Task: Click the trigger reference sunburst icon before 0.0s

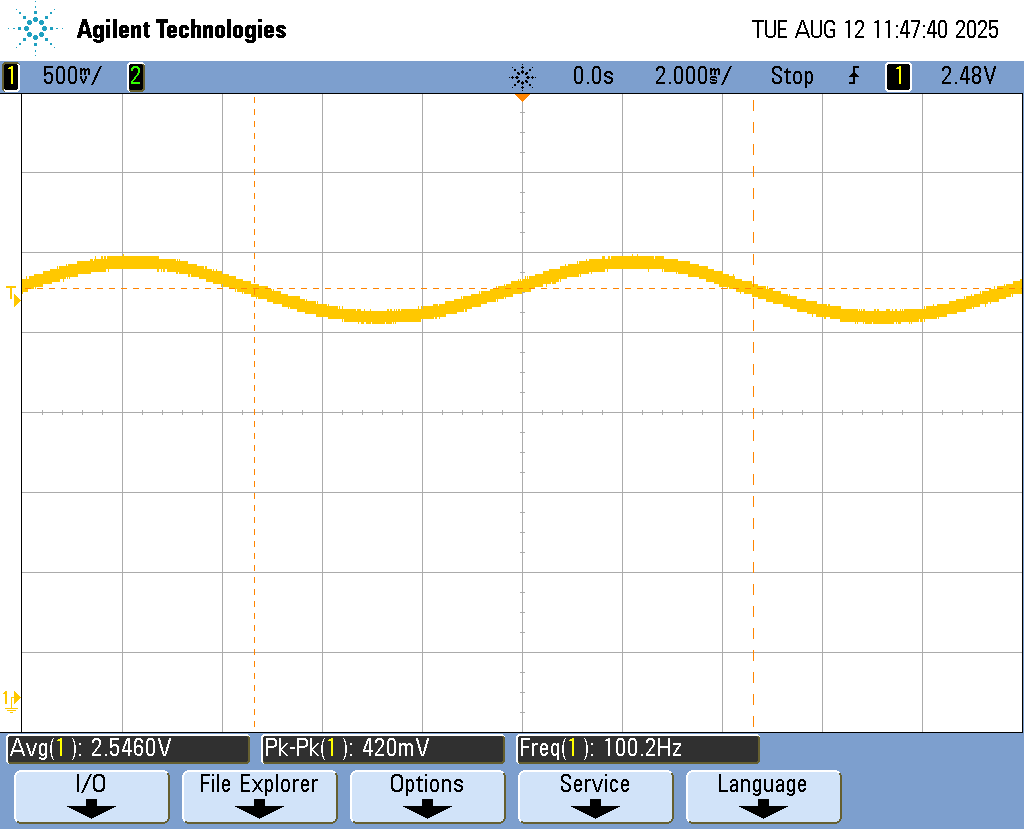Action: pyautogui.click(x=522, y=76)
